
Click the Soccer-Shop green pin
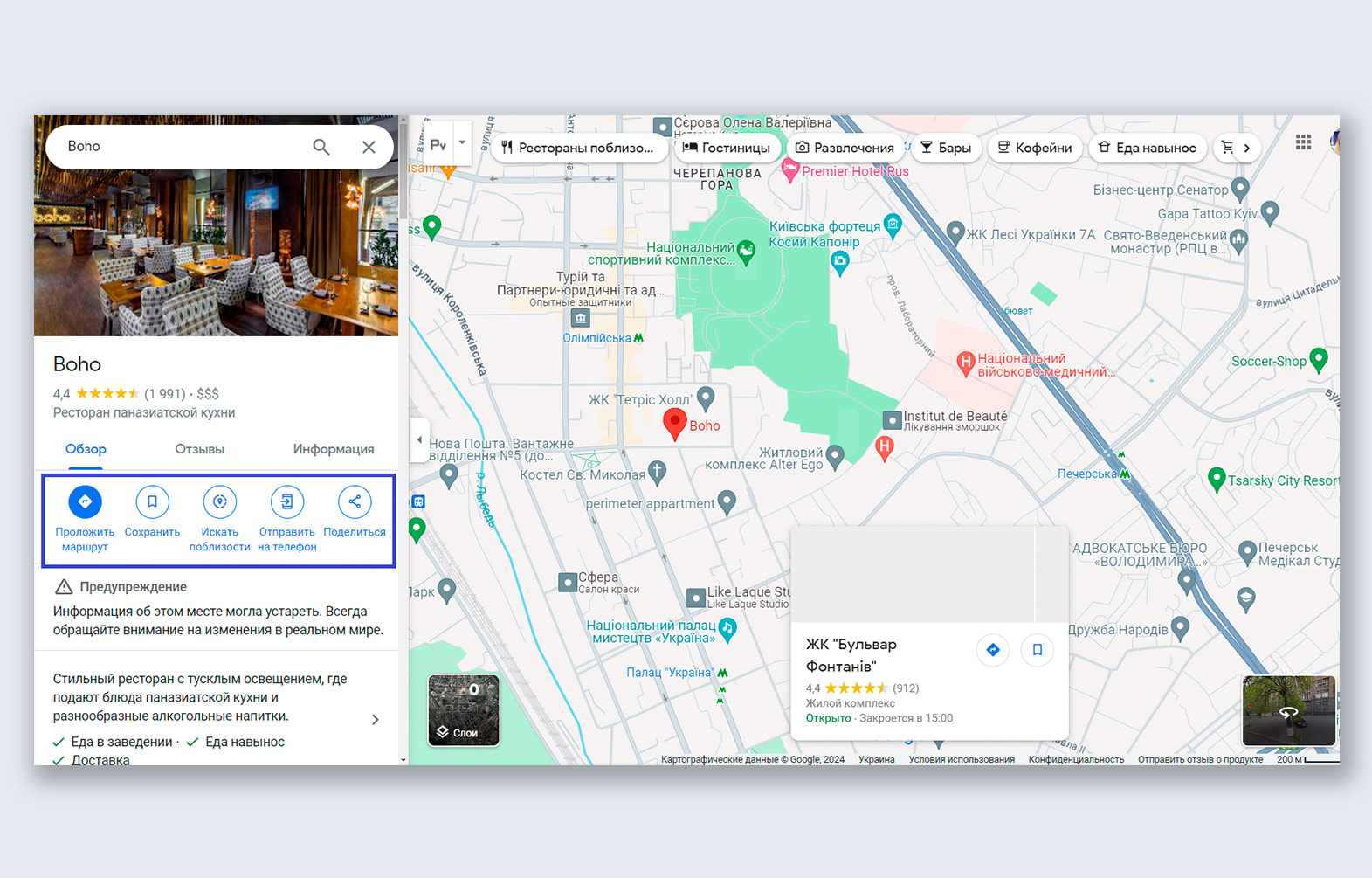coord(1319,359)
